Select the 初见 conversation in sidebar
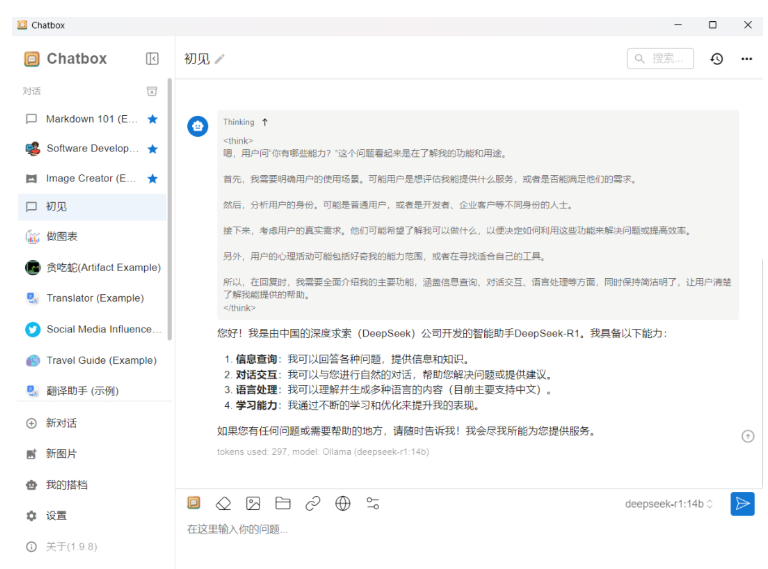768x569 pixels. [92, 207]
